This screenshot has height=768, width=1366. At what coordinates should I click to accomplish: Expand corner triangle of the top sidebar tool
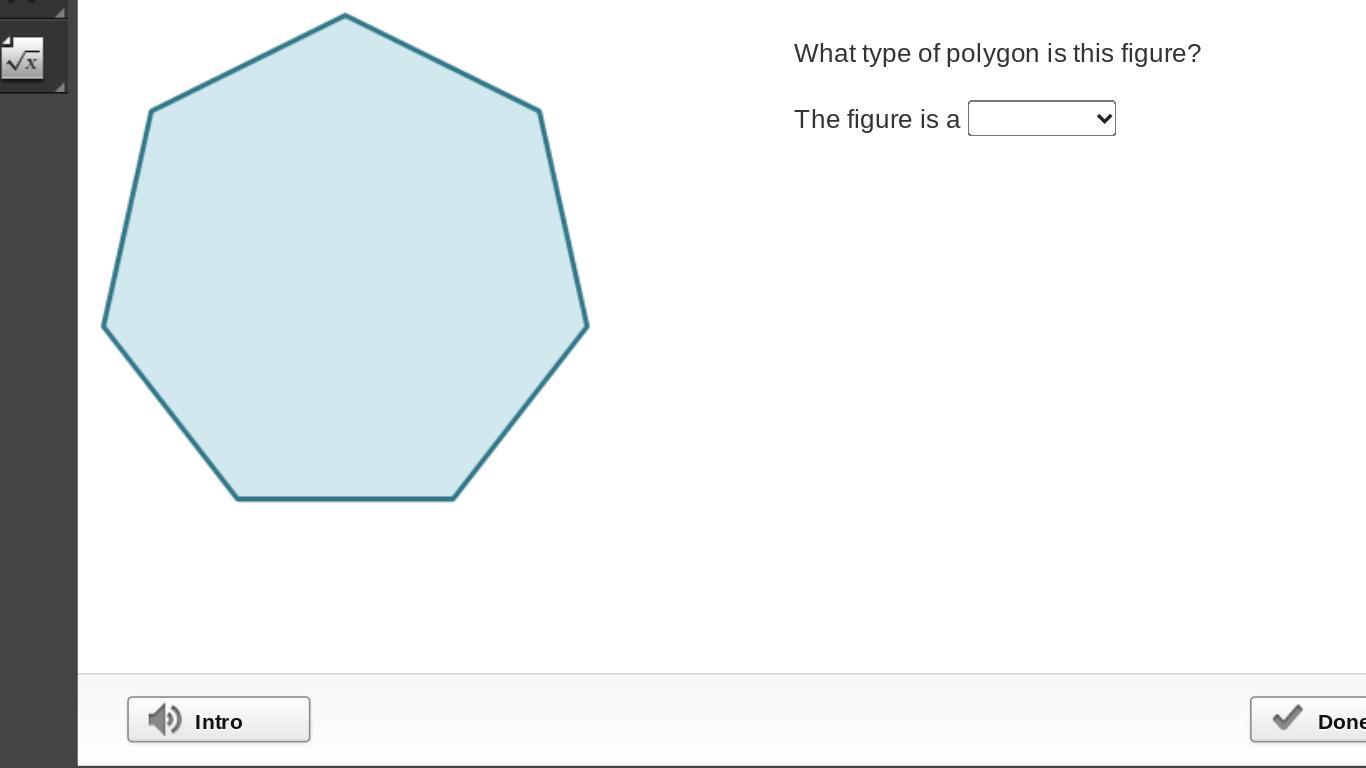(x=59, y=12)
